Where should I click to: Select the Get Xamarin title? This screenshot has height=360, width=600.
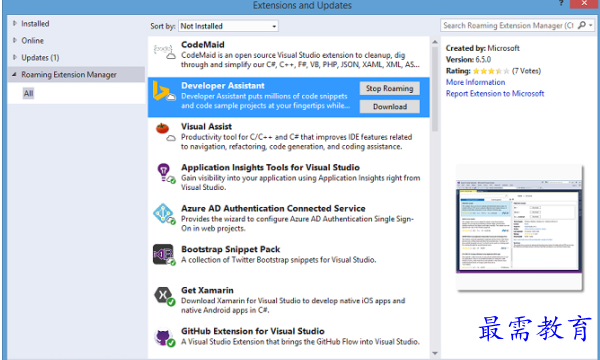[207, 290]
